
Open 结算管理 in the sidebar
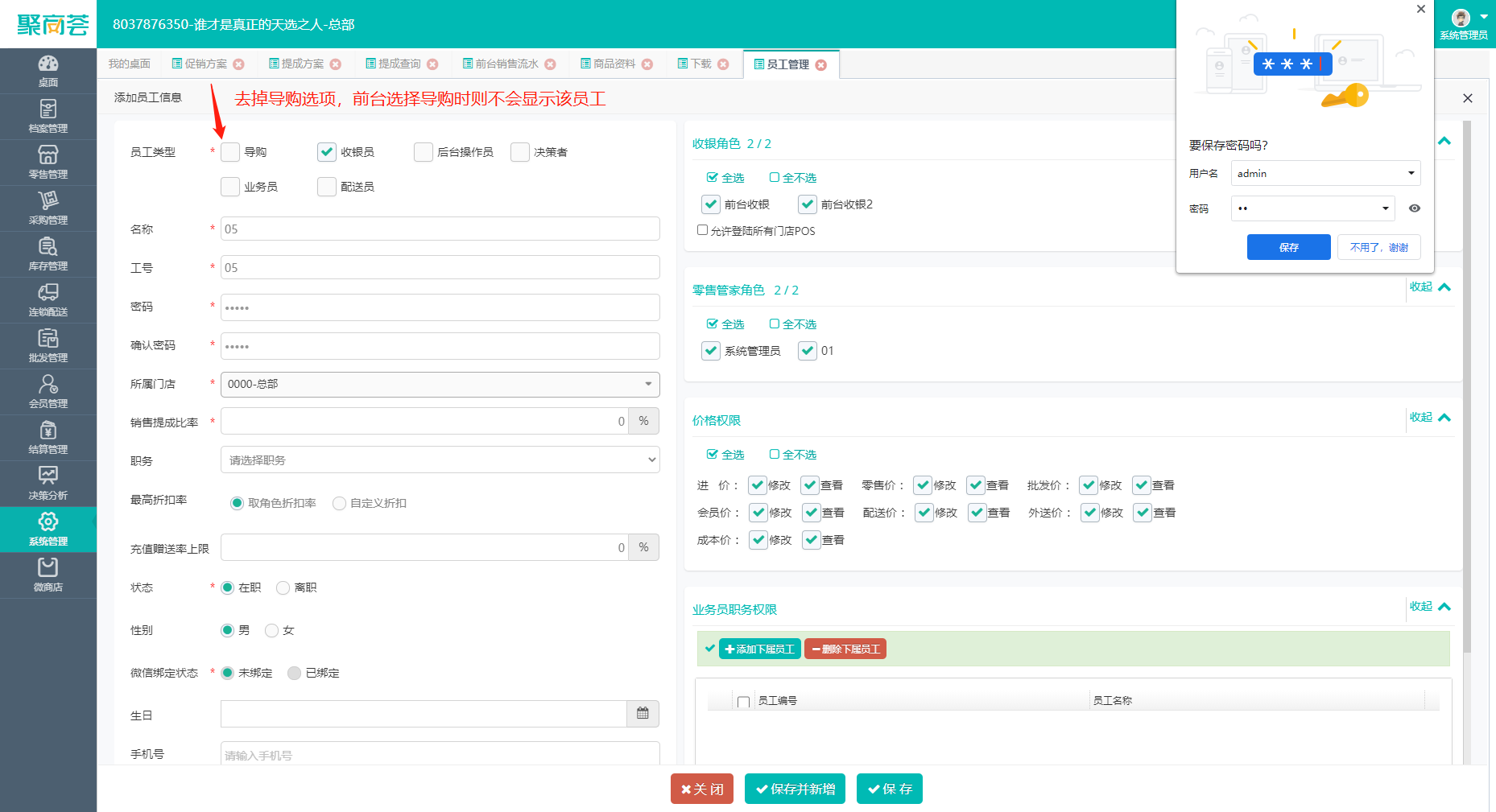[48, 438]
